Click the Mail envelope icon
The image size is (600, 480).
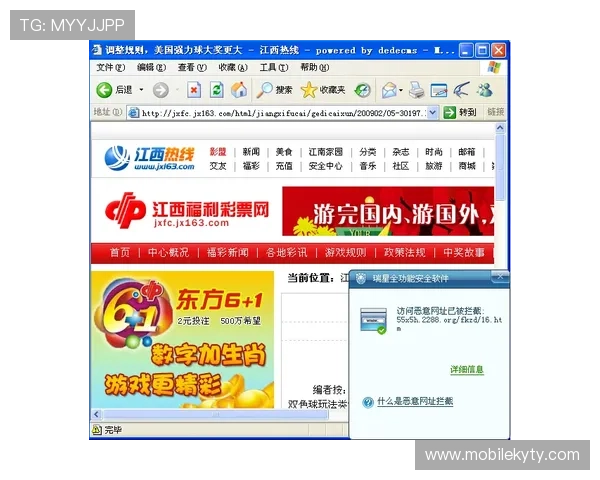389,90
